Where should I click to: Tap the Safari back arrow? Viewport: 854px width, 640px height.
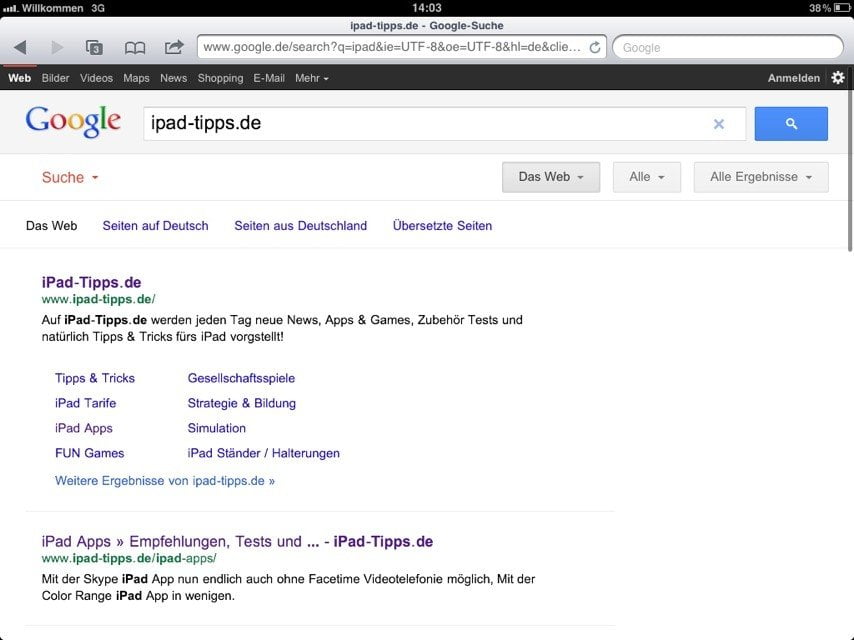point(20,47)
